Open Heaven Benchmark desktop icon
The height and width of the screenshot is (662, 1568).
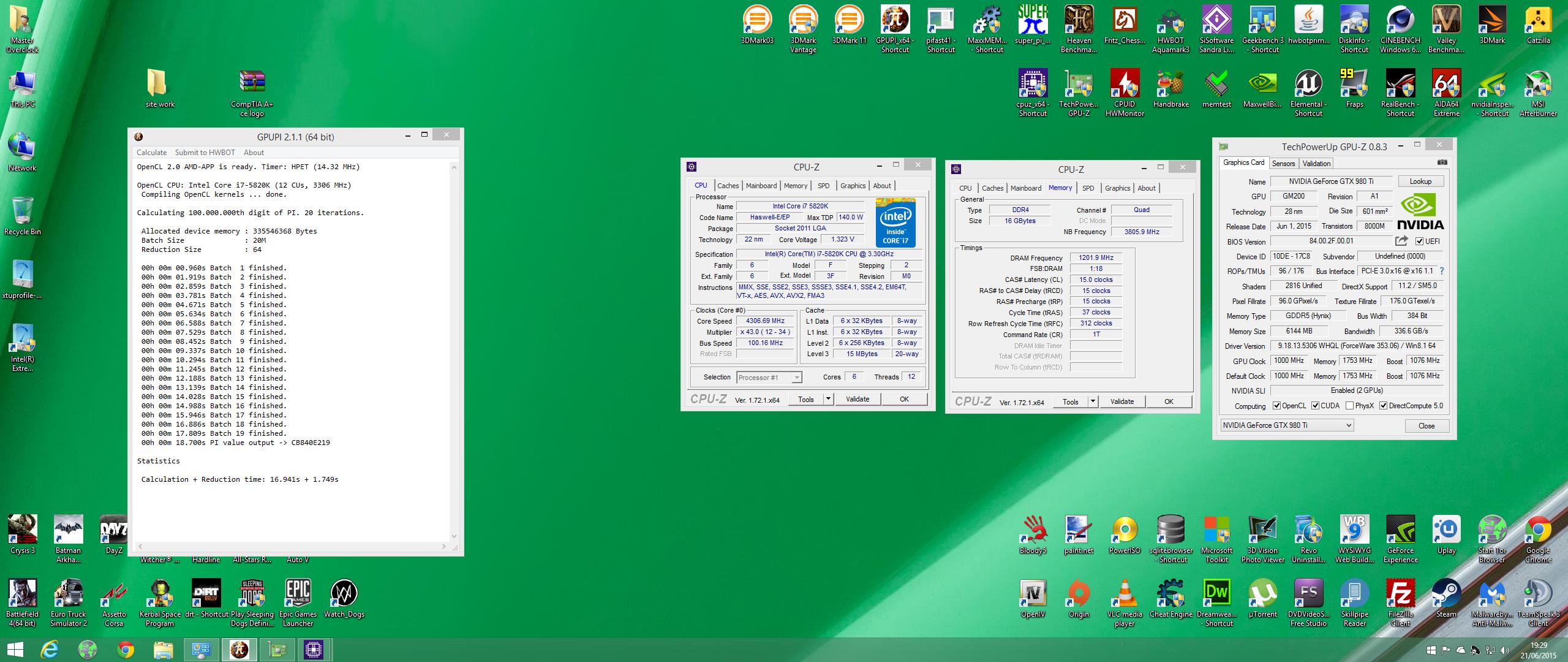coord(1079,29)
